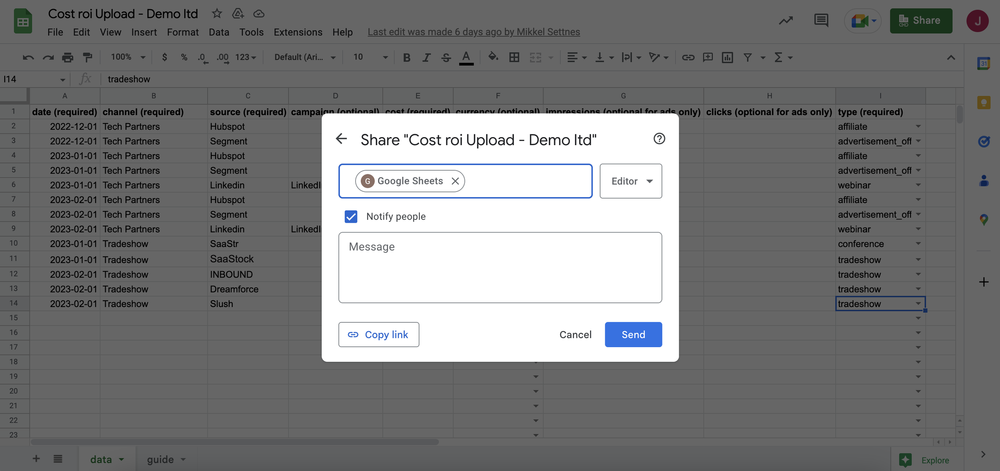This screenshot has height=471, width=1000.
Task: Open the borders tool
Action: (x=514, y=57)
